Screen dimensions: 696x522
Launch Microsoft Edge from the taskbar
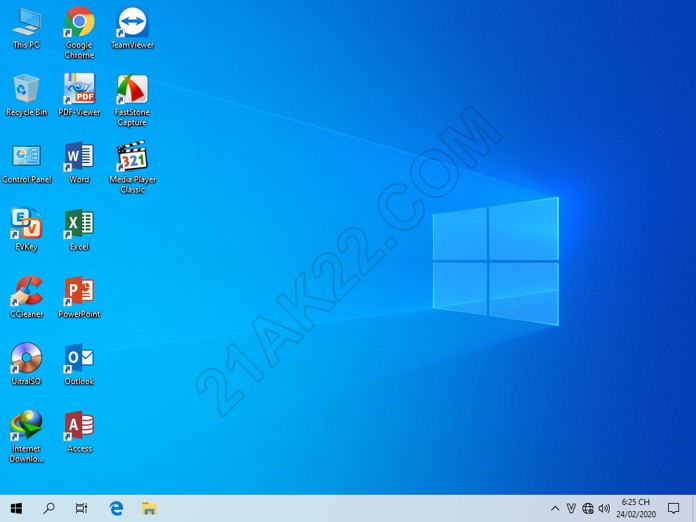116,508
